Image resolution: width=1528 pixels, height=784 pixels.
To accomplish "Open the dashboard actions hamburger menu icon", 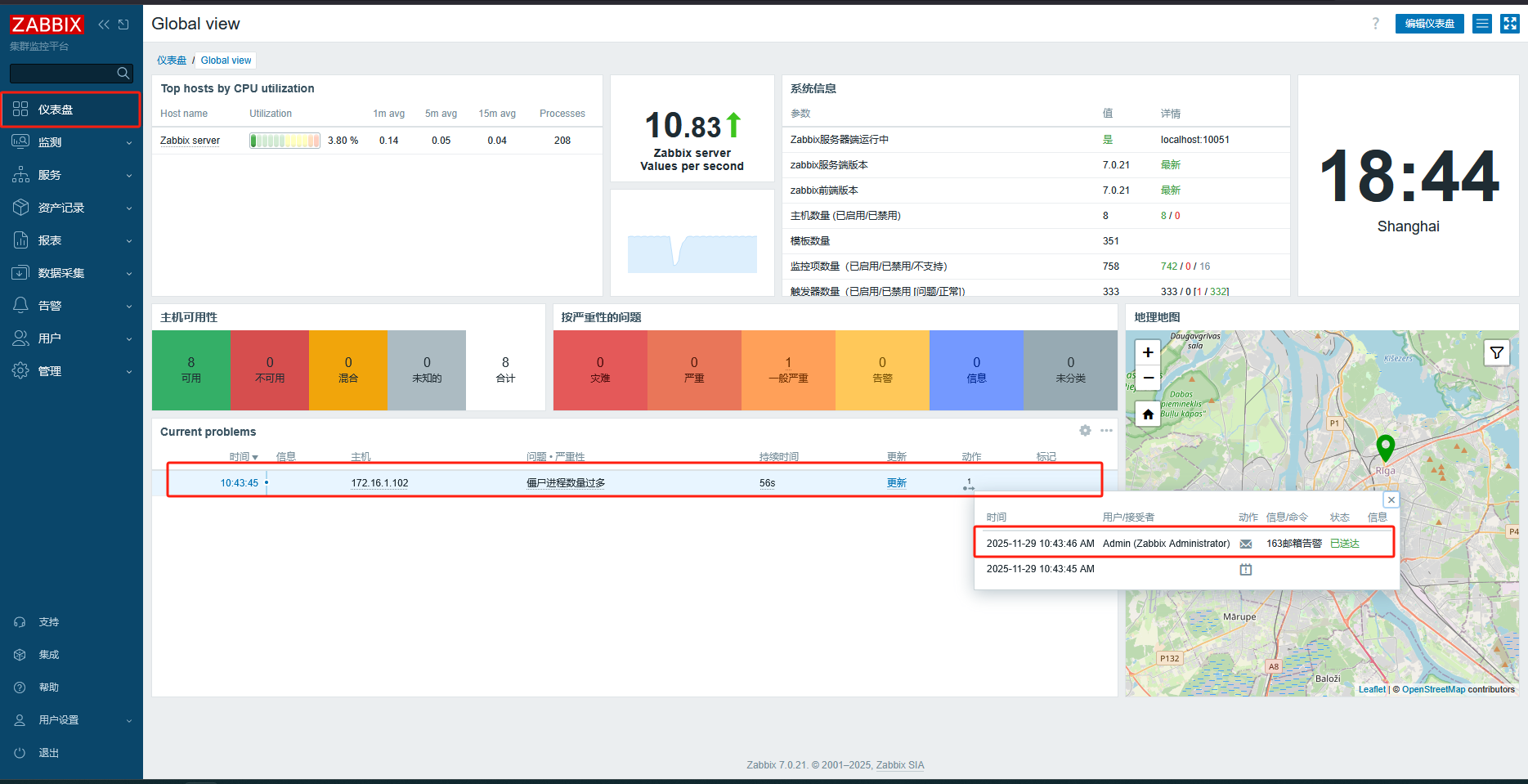I will (x=1482, y=24).
